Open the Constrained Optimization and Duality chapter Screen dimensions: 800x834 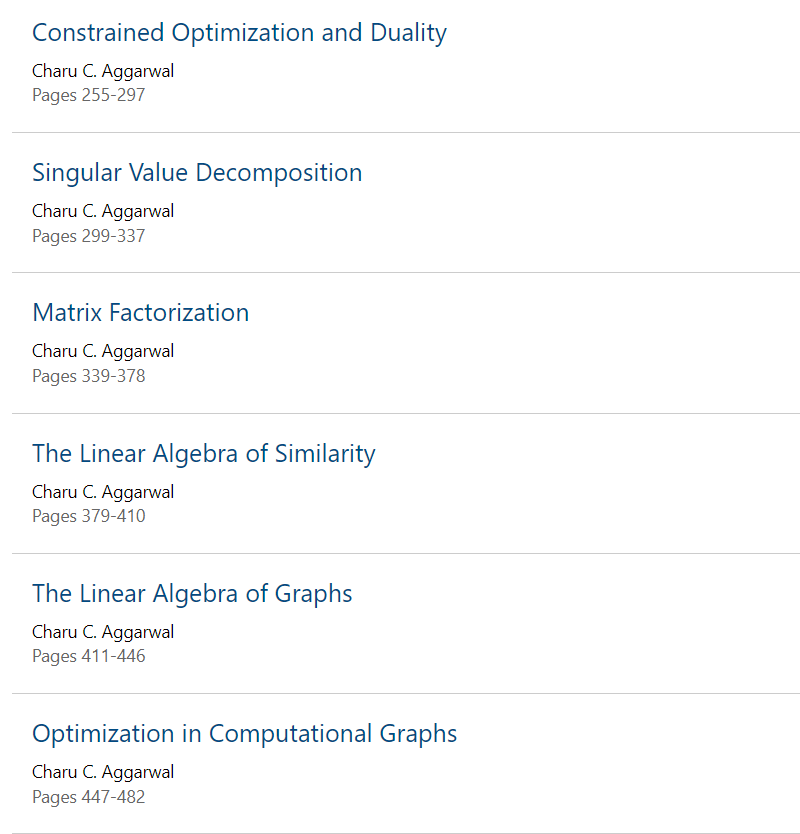[x=239, y=34]
